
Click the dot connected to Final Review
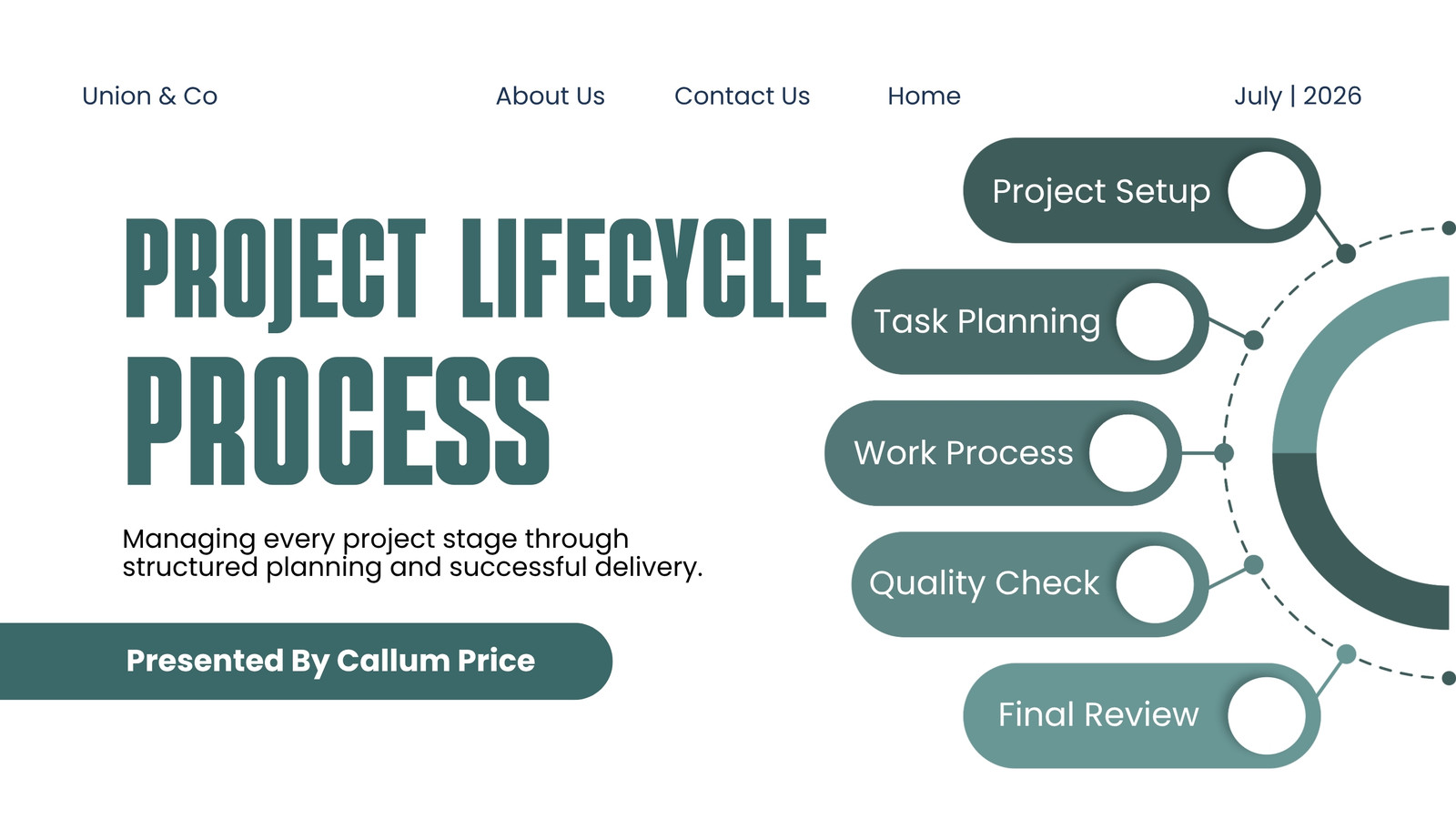pyautogui.click(x=1346, y=654)
